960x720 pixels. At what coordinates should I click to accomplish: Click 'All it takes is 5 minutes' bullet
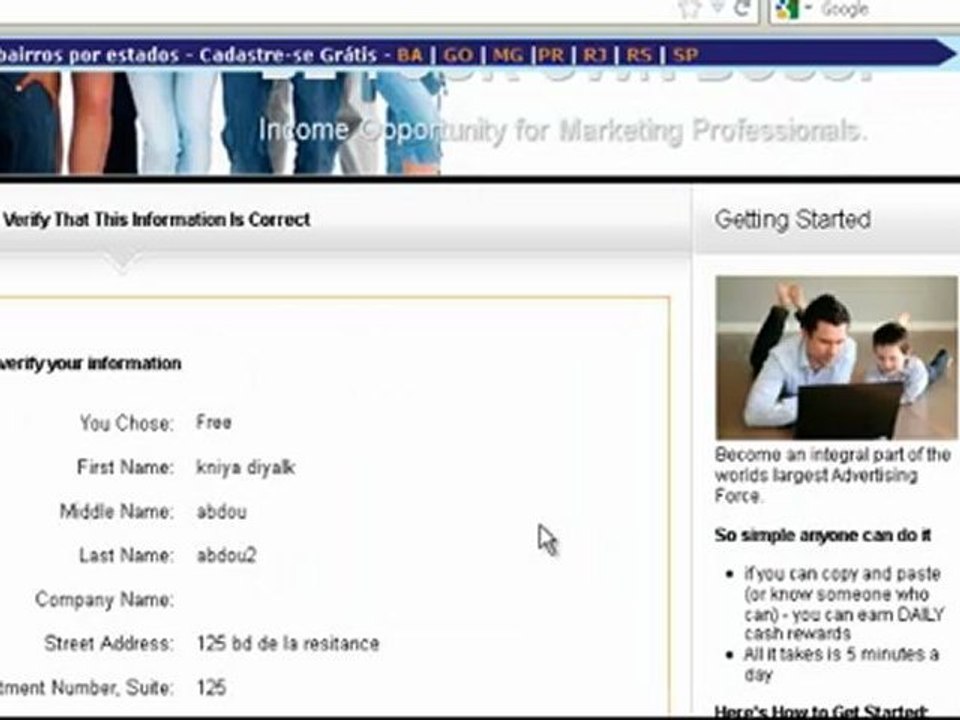coord(841,664)
